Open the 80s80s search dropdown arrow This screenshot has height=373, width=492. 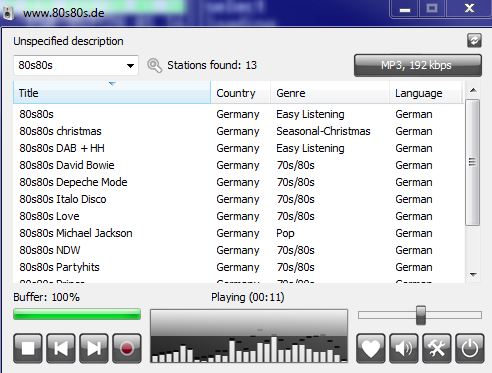coord(130,66)
